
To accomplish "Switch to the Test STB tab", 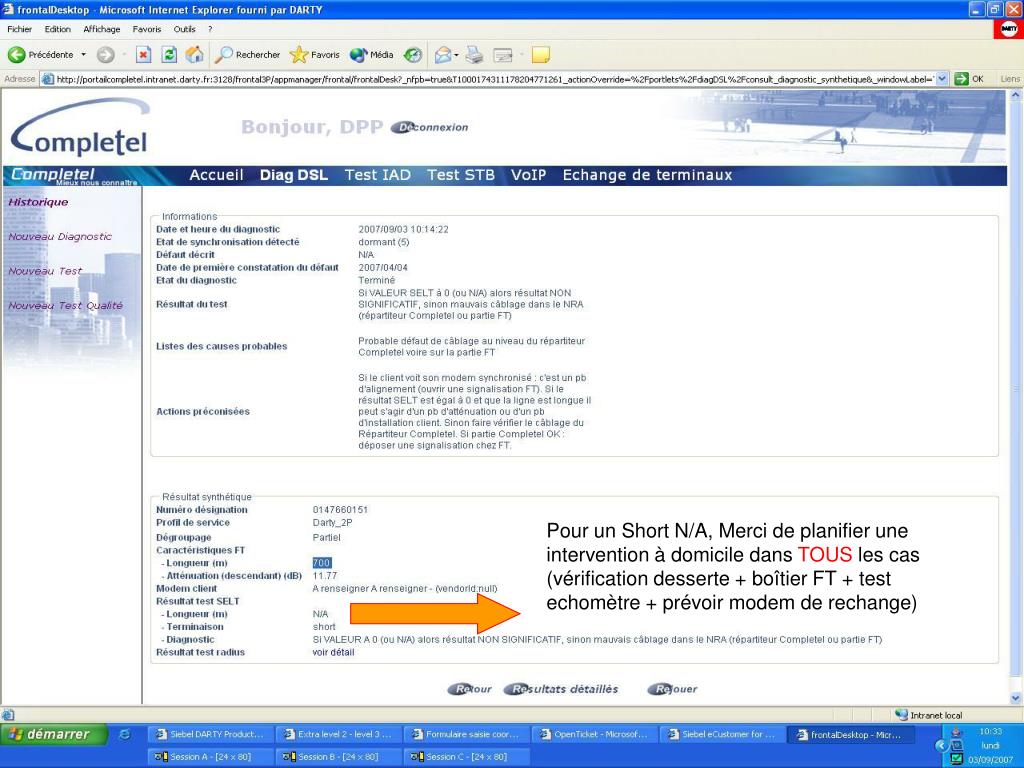I will click(x=461, y=175).
